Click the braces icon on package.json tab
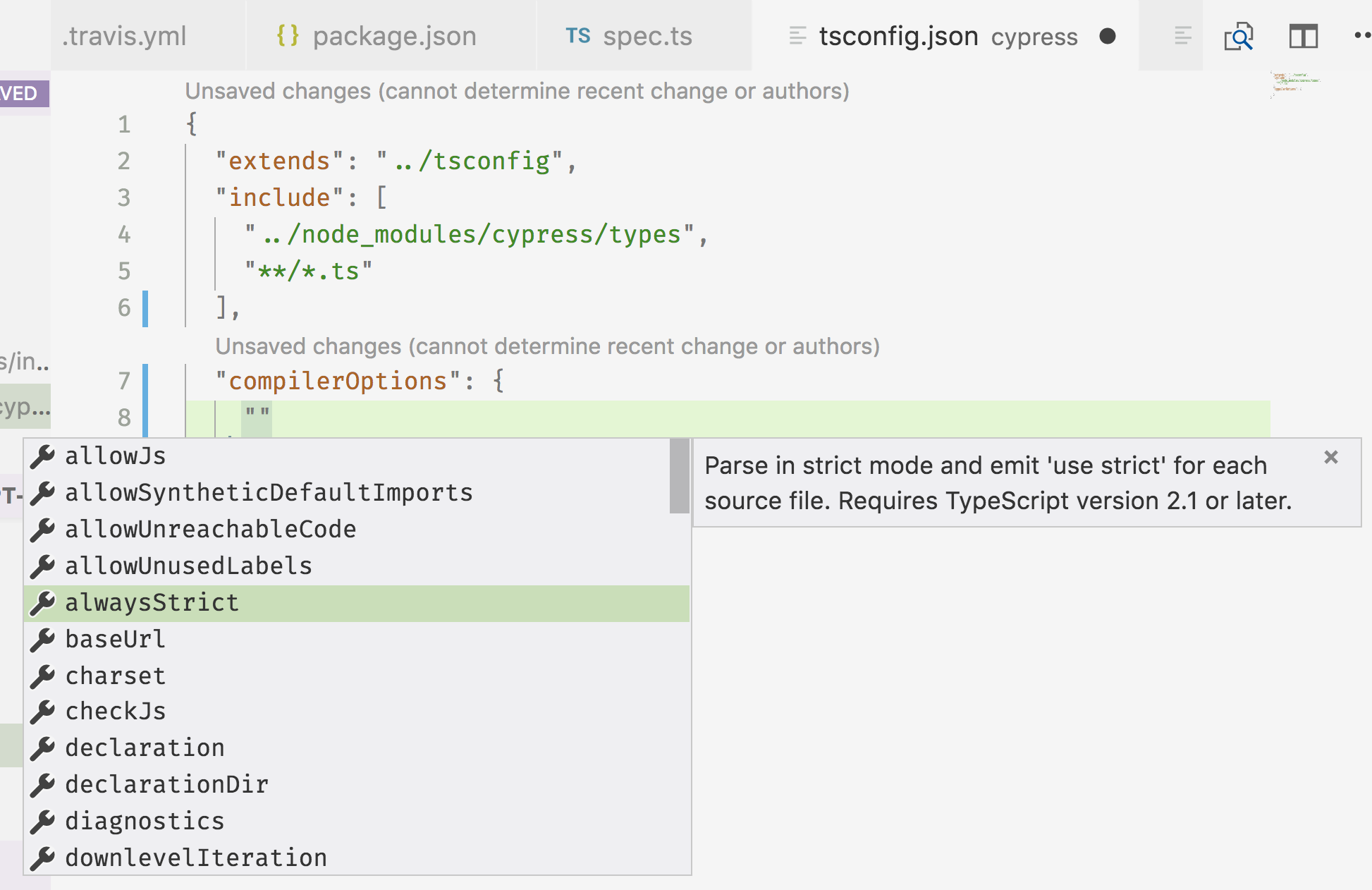 click(288, 35)
